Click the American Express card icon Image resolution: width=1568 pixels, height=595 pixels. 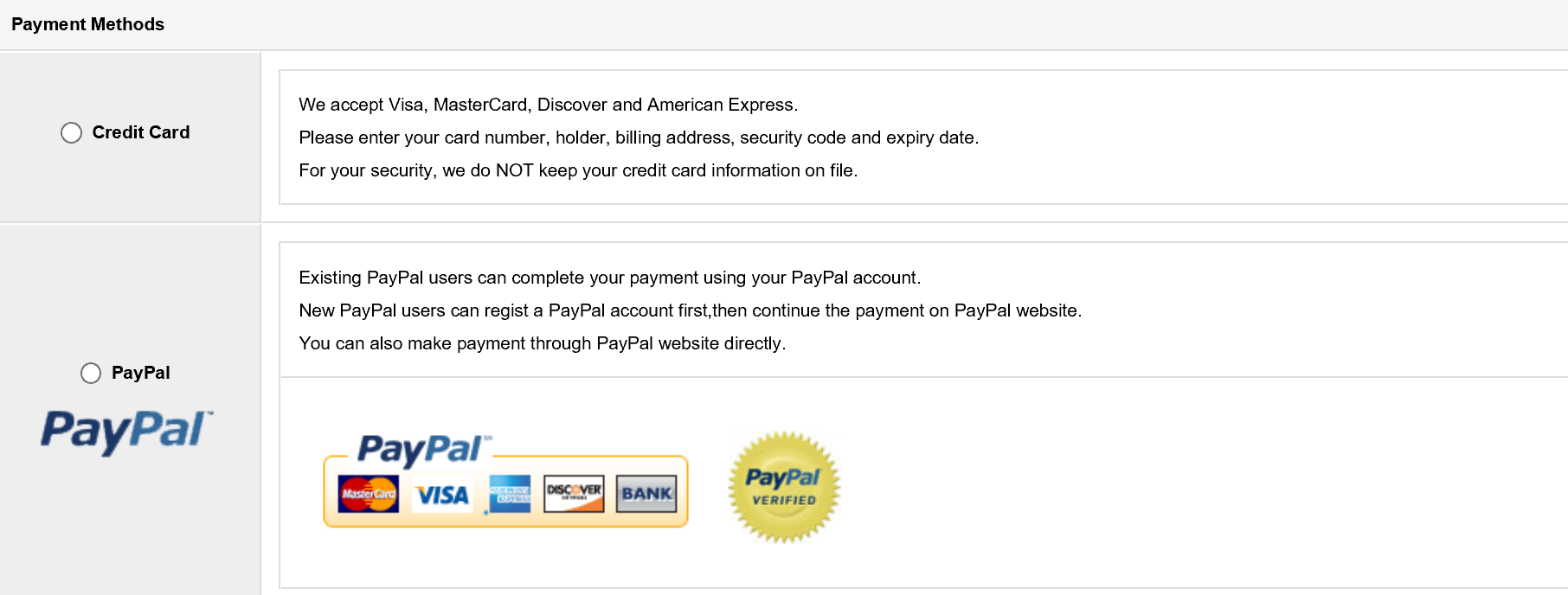click(x=510, y=494)
